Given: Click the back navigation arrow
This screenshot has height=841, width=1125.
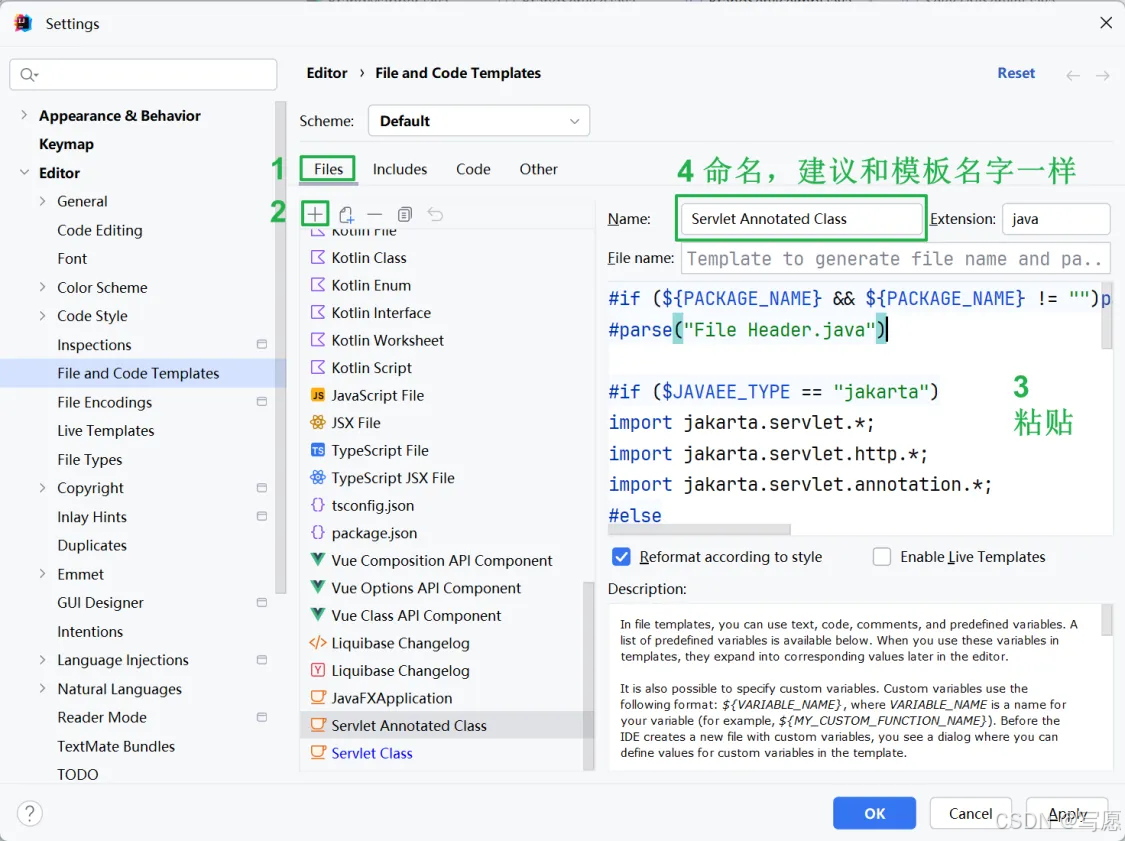Looking at the screenshot, I should [x=1073, y=75].
